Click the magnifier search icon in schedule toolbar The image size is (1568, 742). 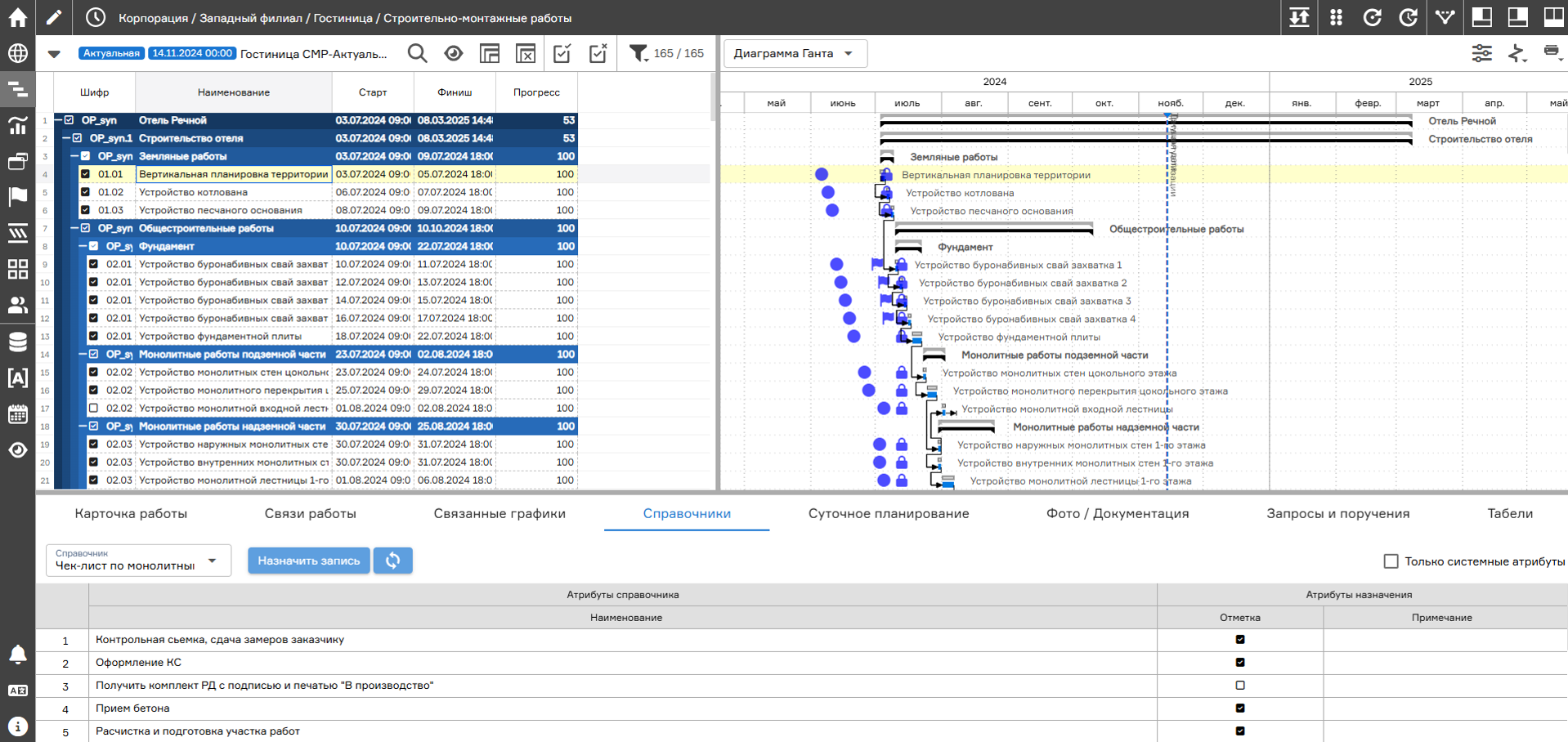click(417, 54)
